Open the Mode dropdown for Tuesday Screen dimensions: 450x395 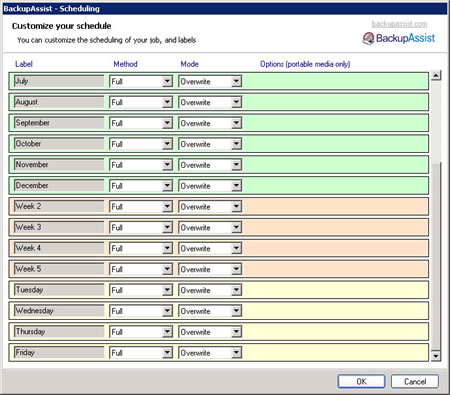click(x=210, y=290)
